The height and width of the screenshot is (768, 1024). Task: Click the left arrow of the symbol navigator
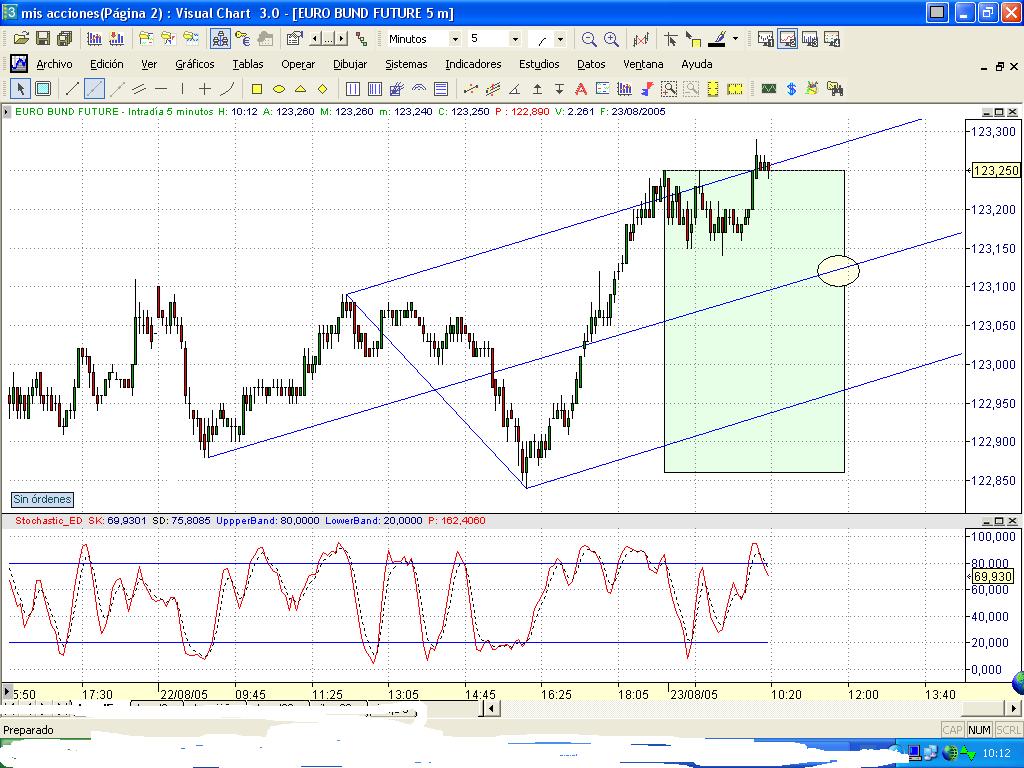pos(315,39)
